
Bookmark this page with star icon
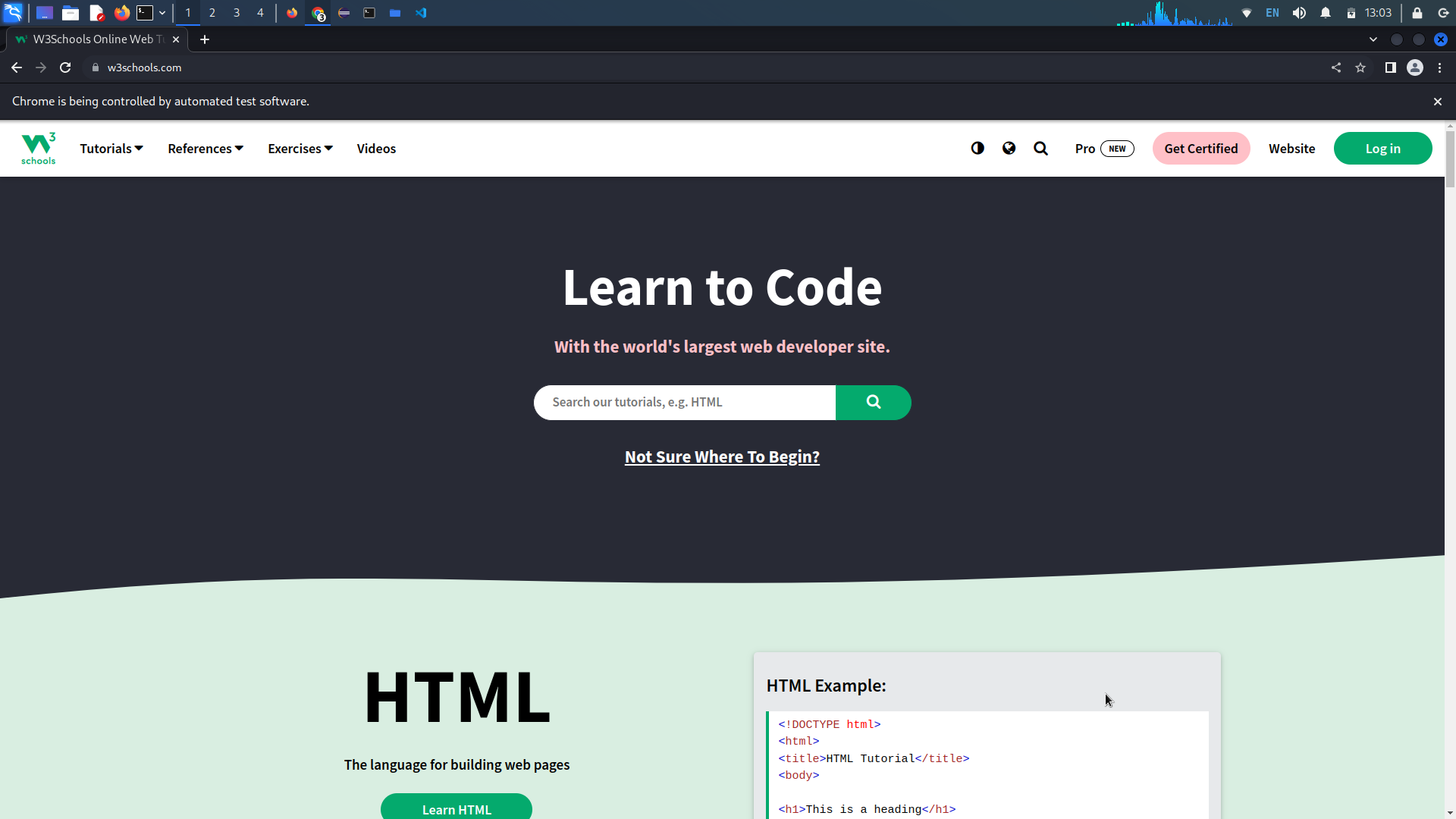(x=1360, y=67)
